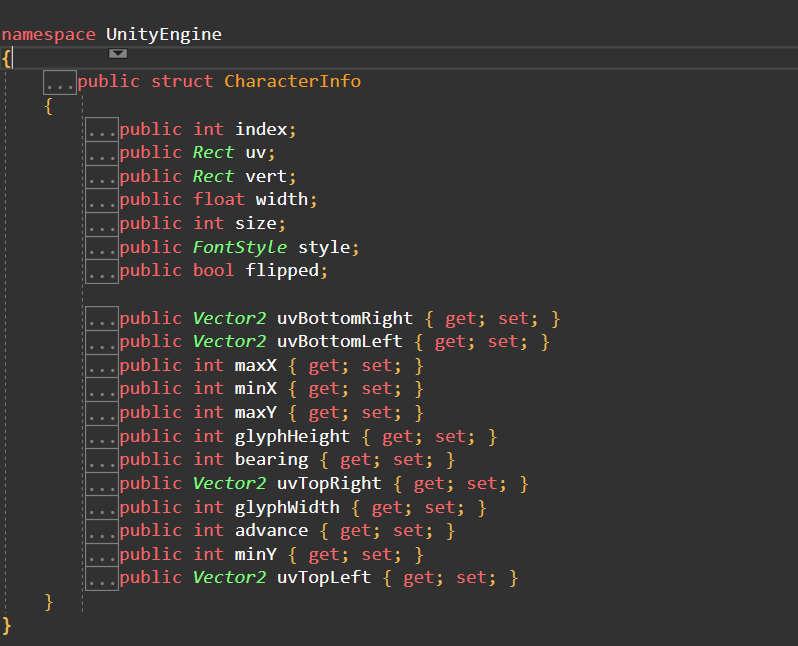The image size is (798, 646).
Task: Expand collapsed region before 'Rect uv'
Action: (102, 153)
